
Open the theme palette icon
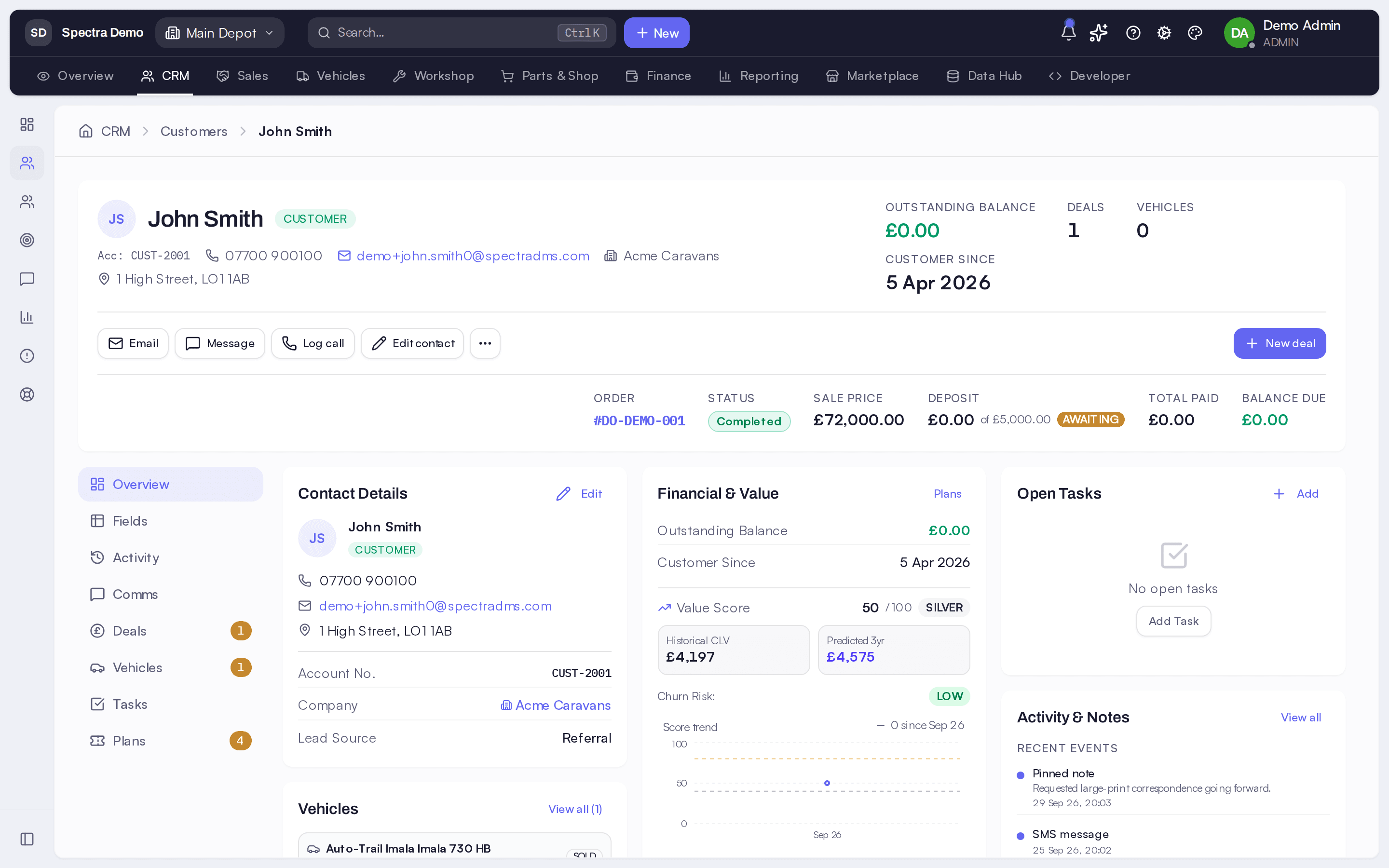click(x=1195, y=33)
